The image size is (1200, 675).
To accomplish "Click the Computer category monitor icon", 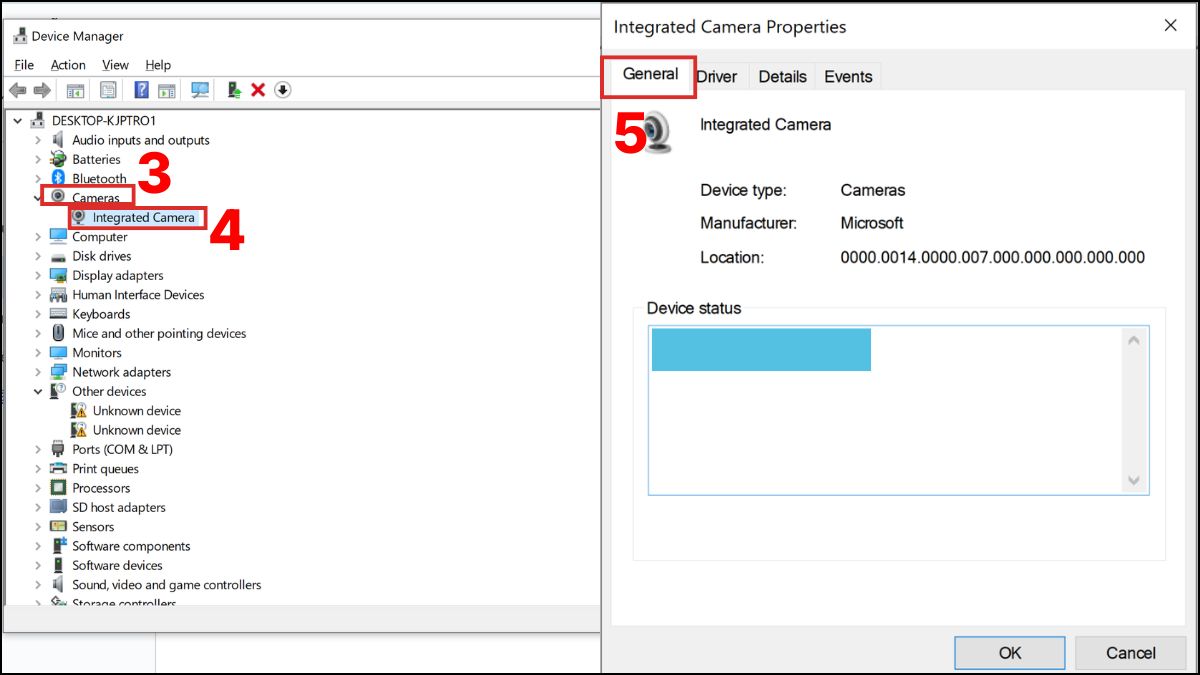I will (x=58, y=237).
